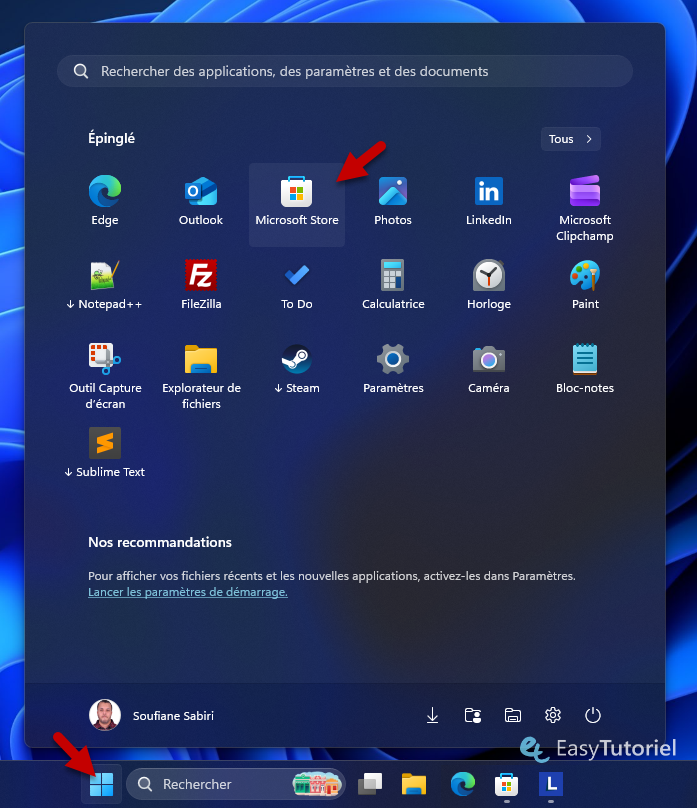Image resolution: width=697 pixels, height=808 pixels.
Task: Open Settings via bottom gear icon
Action: click(553, 715)
